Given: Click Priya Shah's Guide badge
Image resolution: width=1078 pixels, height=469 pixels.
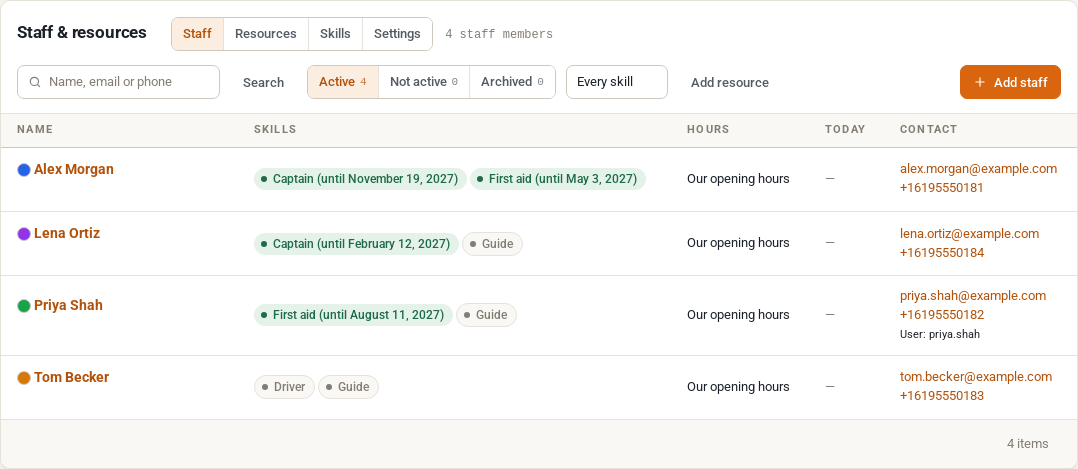Looking at the screenshot, I should pyautogui.click(x=486, y=315).
